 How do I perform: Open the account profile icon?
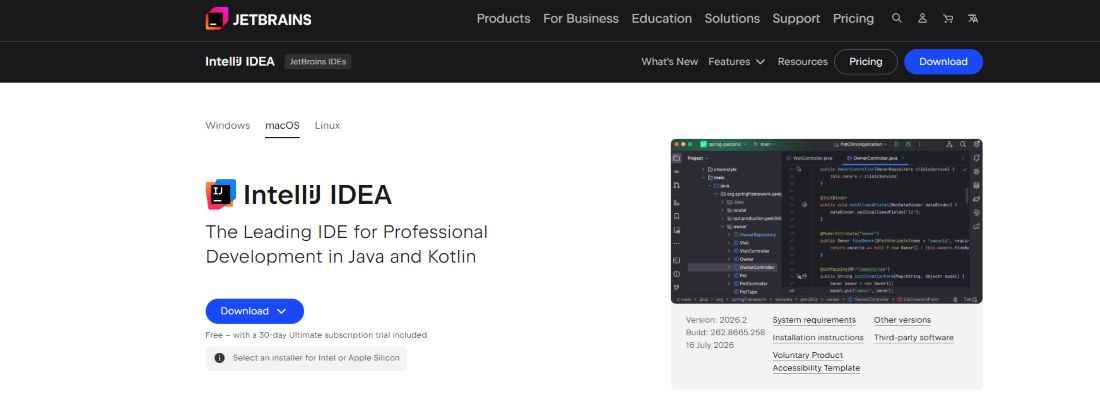click(x=923, y=19)
